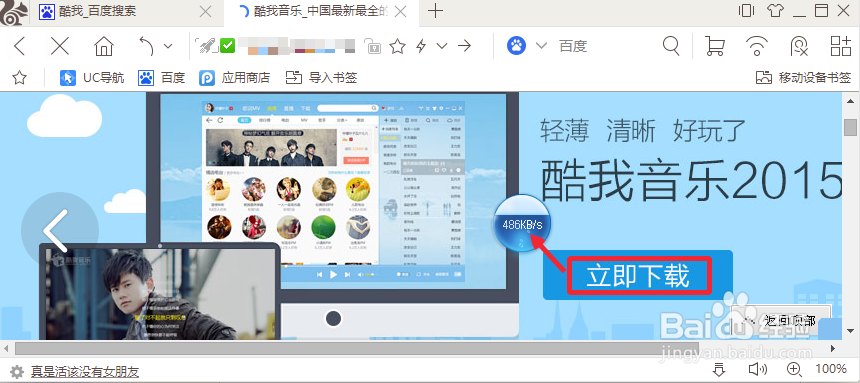Click the vertical scrollbar up arrow
This screenshot has height=383, width=860.
click(851, 100)
